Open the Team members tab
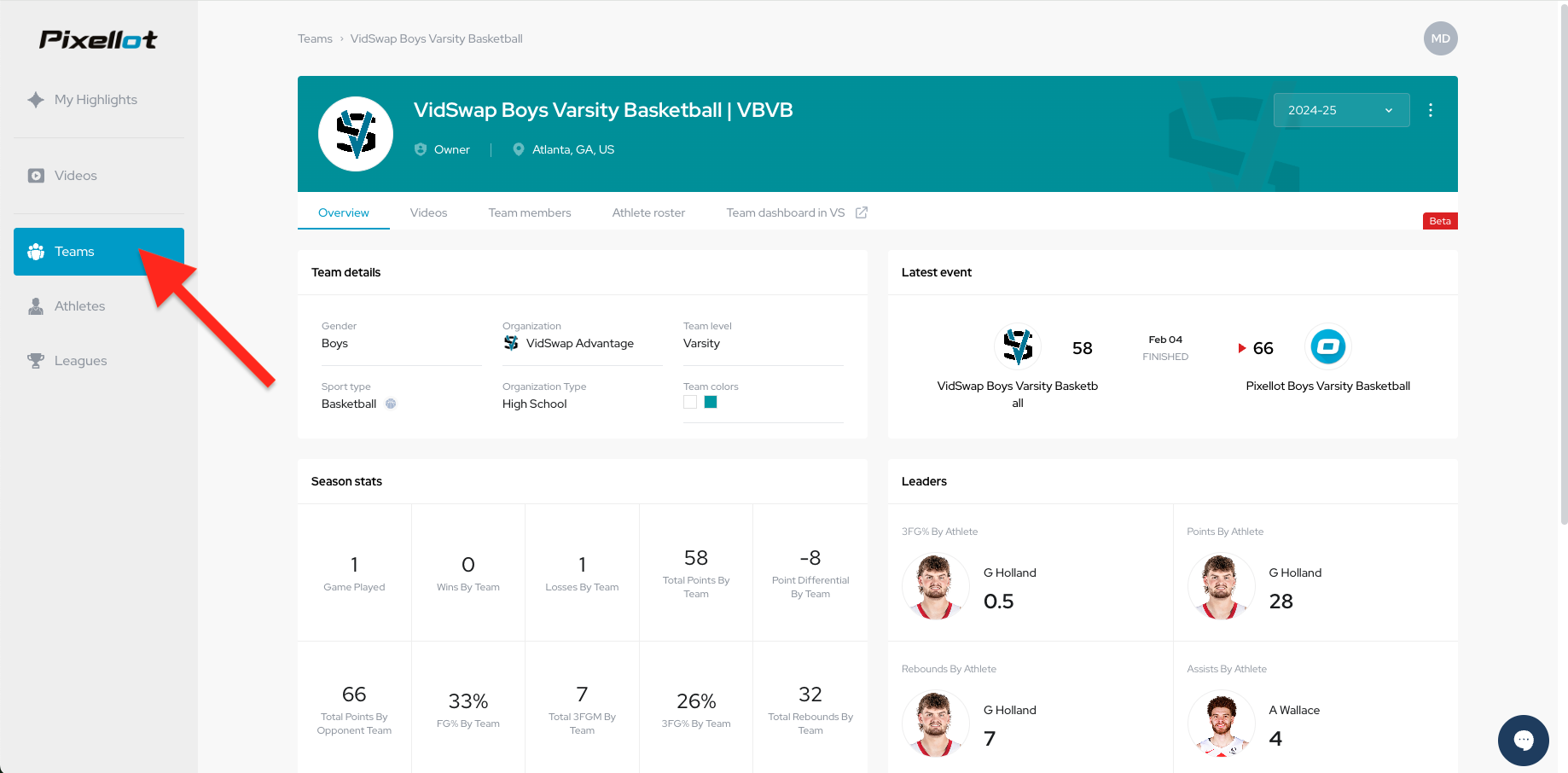1568x773 pixels. pos(530,212)
